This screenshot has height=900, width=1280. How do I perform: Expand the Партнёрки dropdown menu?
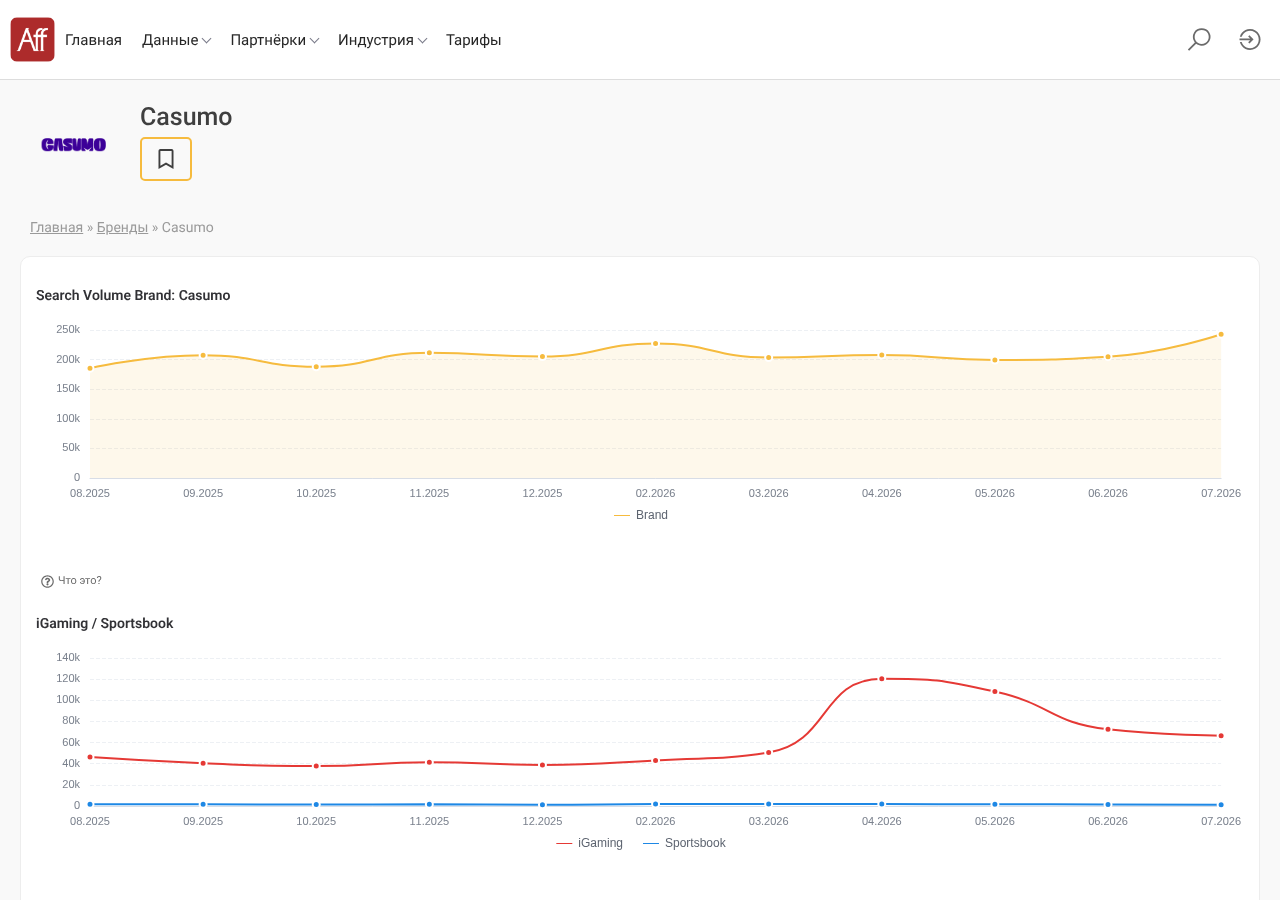pos(274,40)
